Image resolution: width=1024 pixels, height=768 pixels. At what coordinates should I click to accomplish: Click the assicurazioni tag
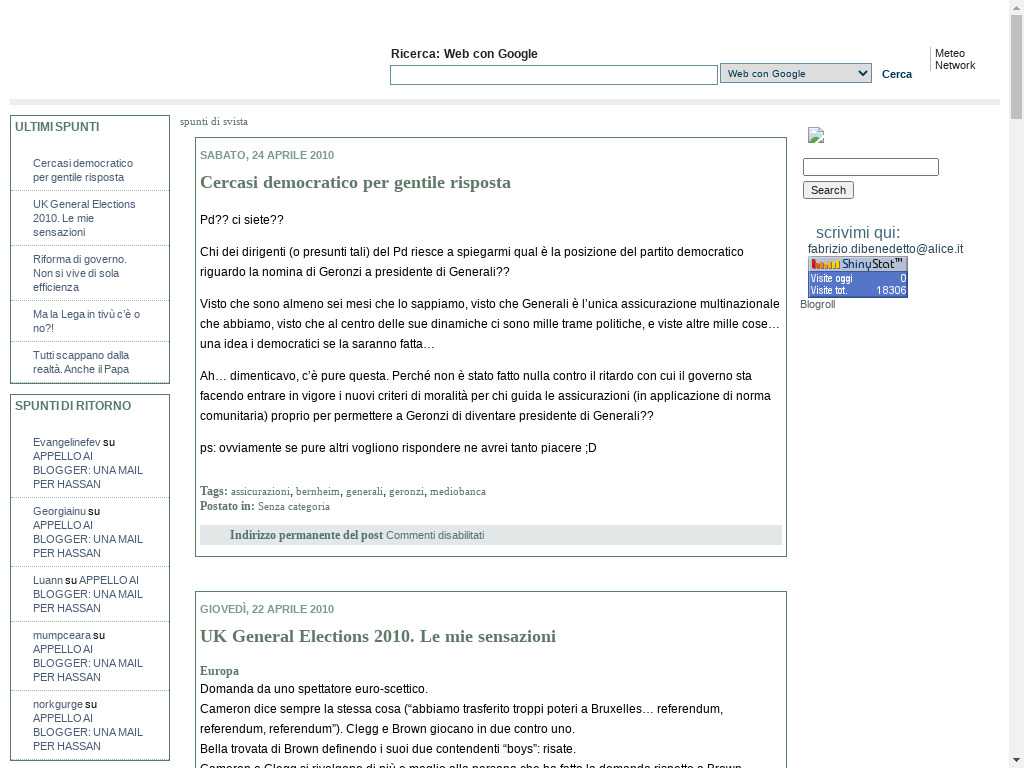(260, 492)
